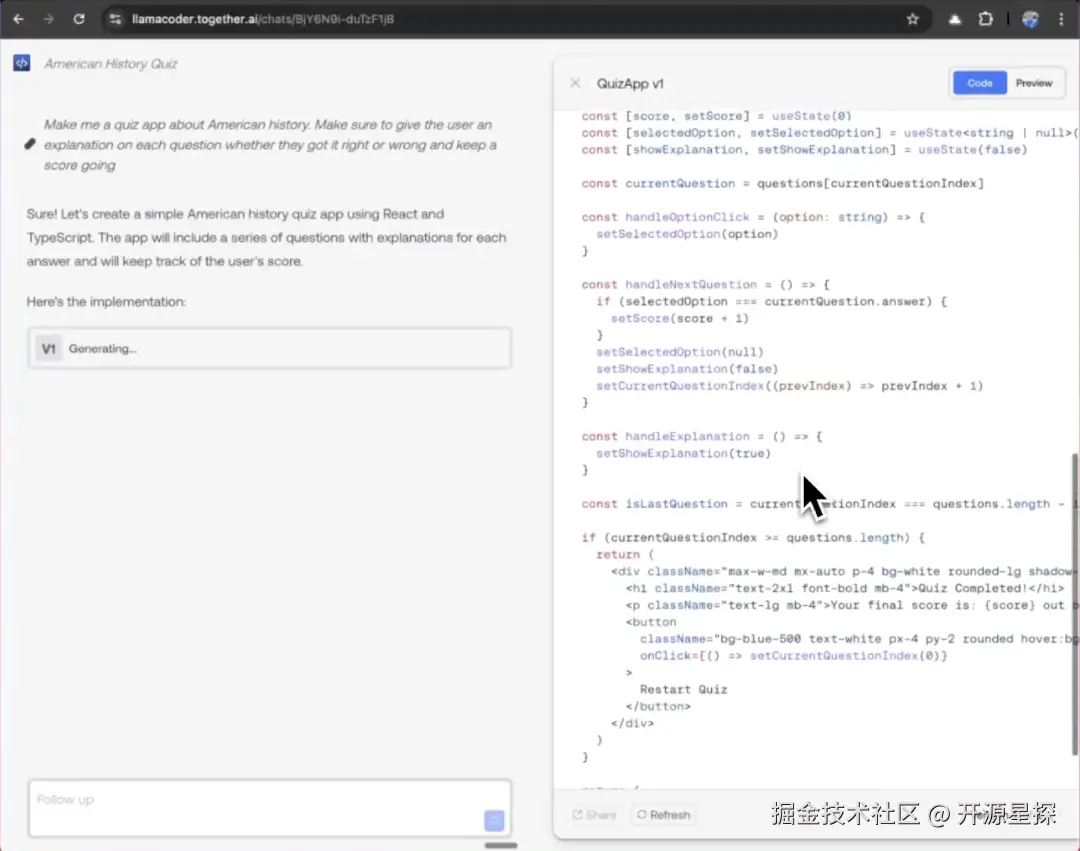
Task: Reload the page with the reload icon
Action: (x=79, y=19)
